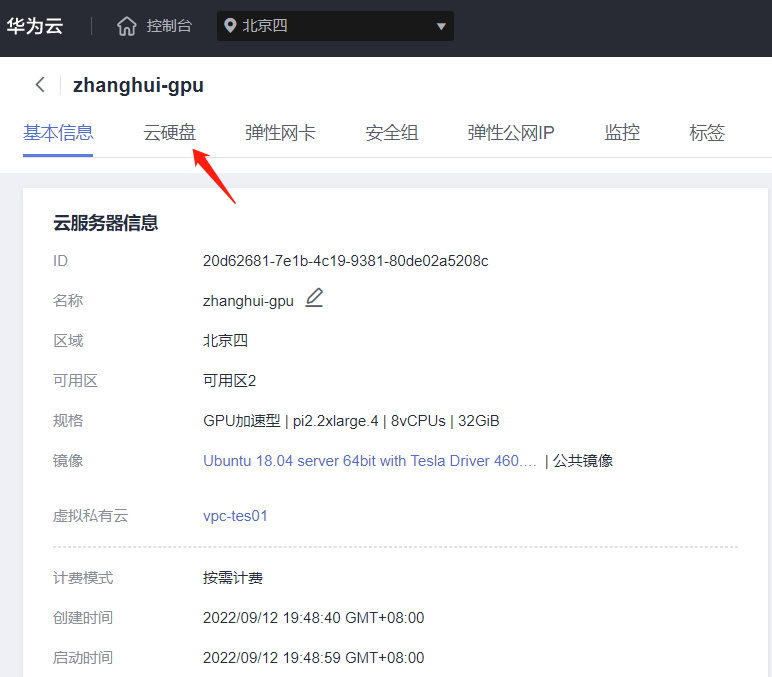772x677 pixels.
Task: Click the launch time 2022/09/12 19:48:59
Action: click(314, 658)
